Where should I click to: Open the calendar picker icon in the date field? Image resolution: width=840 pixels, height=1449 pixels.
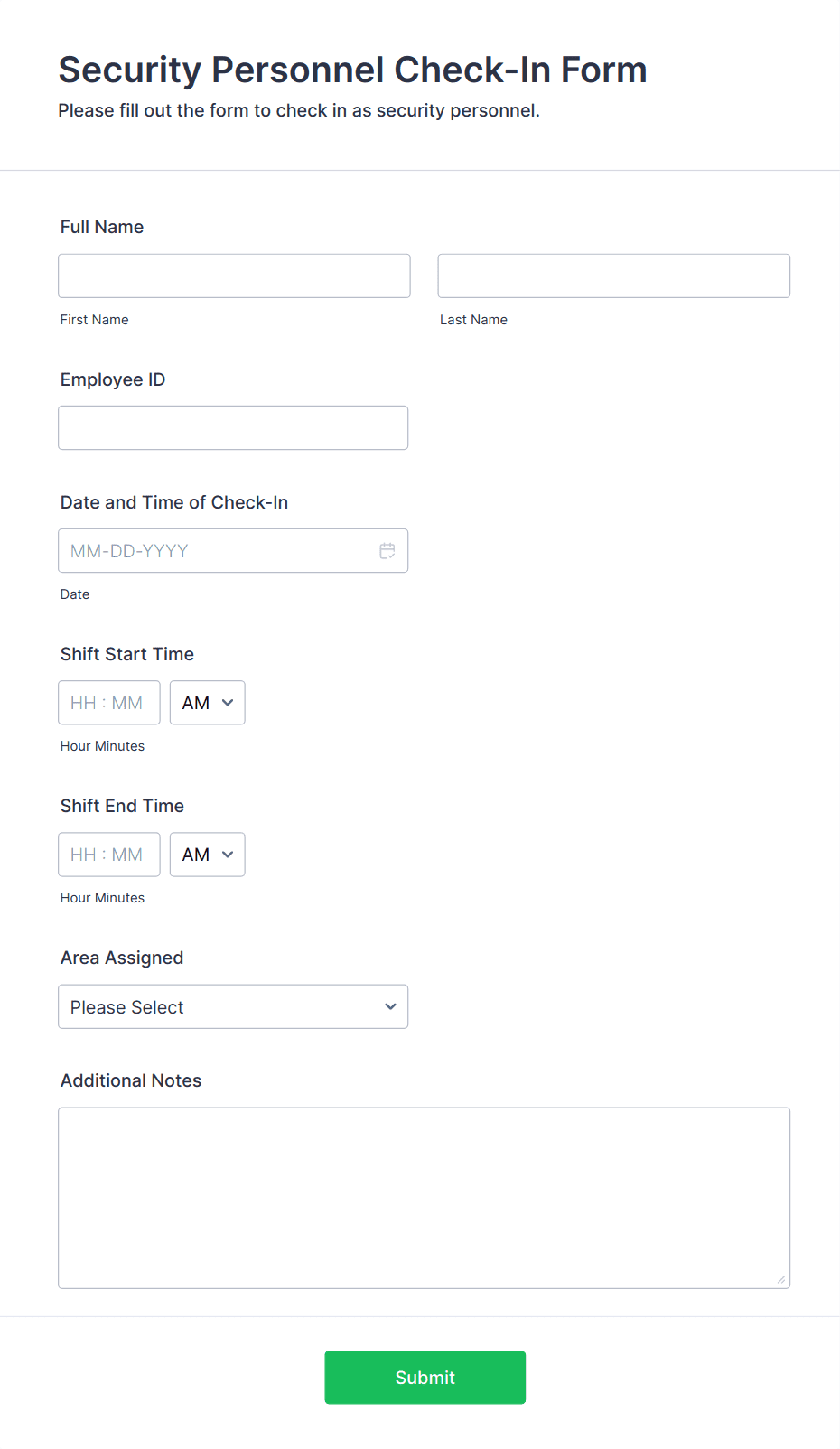[x=387, y=551]
